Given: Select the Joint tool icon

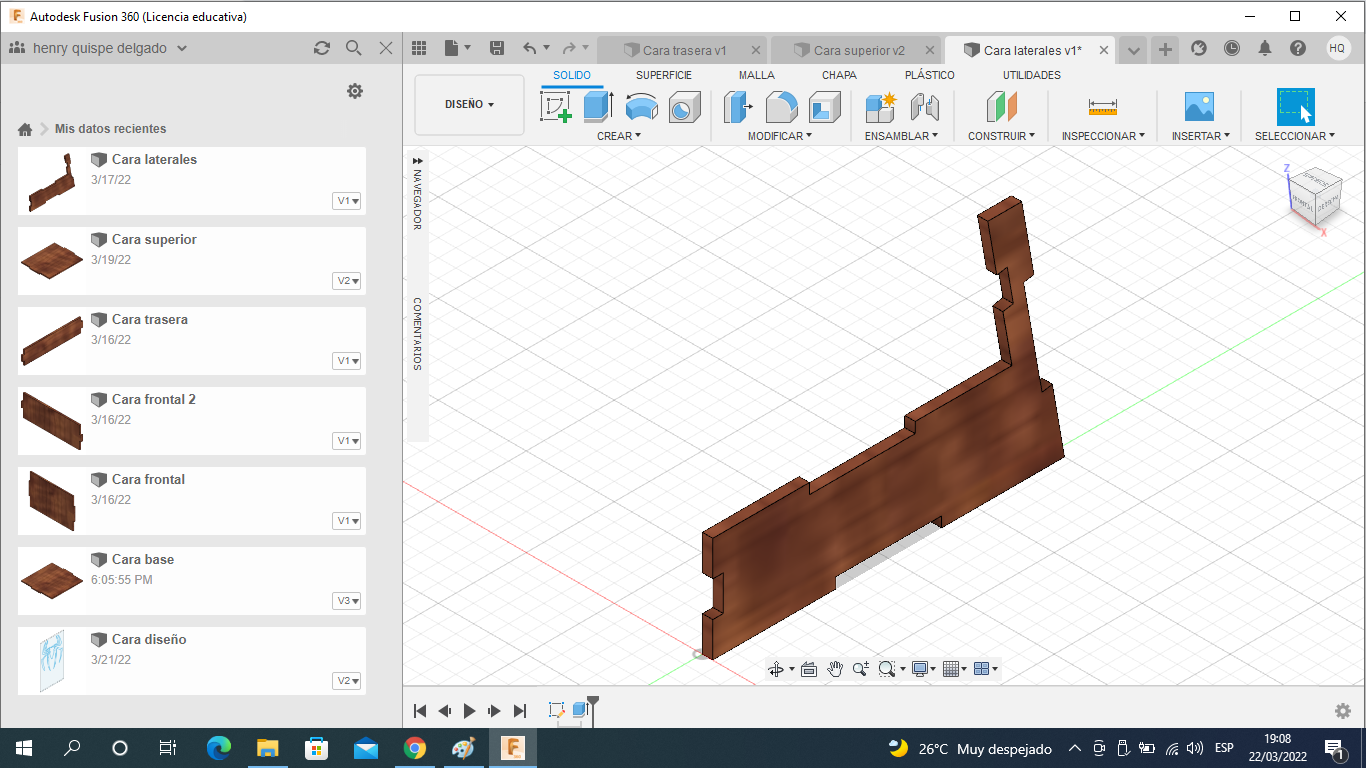Looking at the screenshot, I should [925, 107].
